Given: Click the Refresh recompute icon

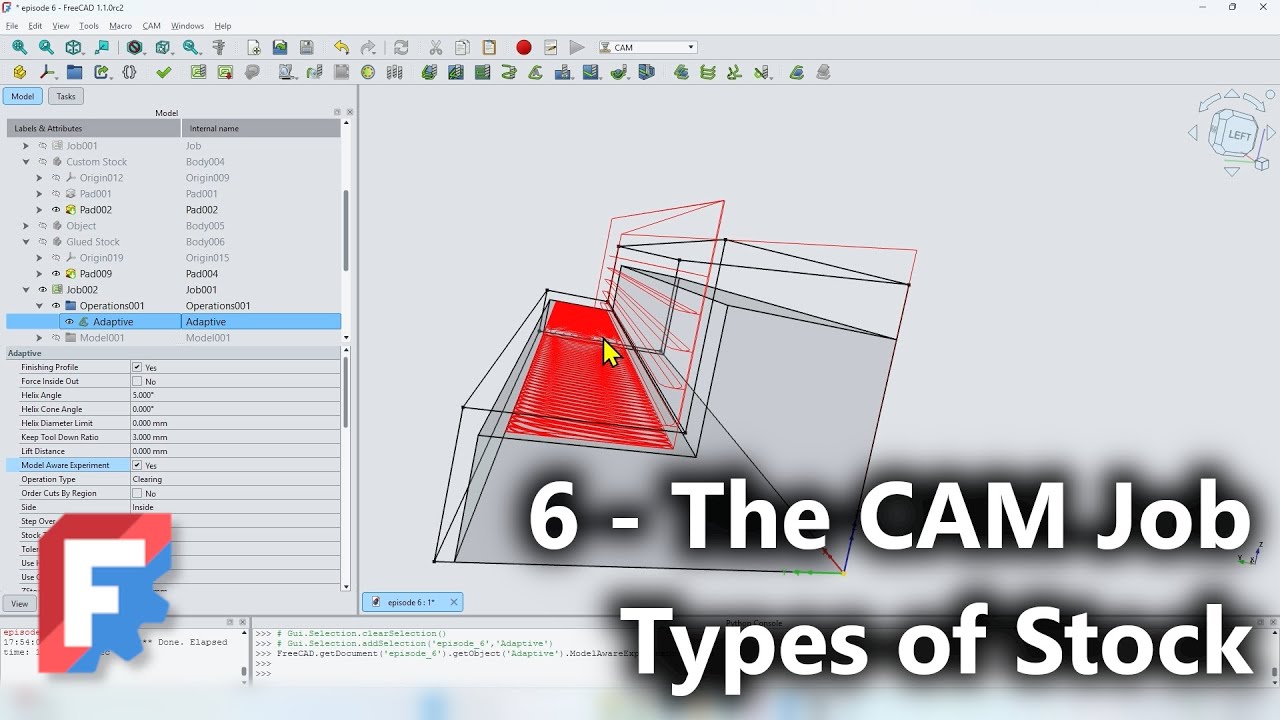Looking at the screenshot, I should pos(401,47).
